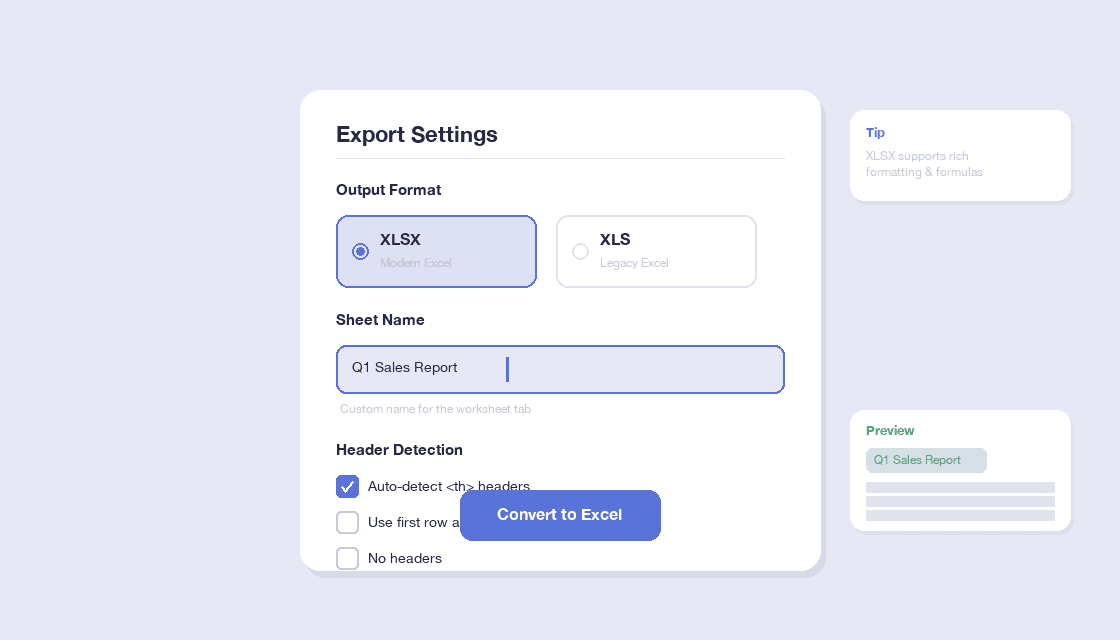
Task: Click the Export Settings title
Action: click(416, 134)
